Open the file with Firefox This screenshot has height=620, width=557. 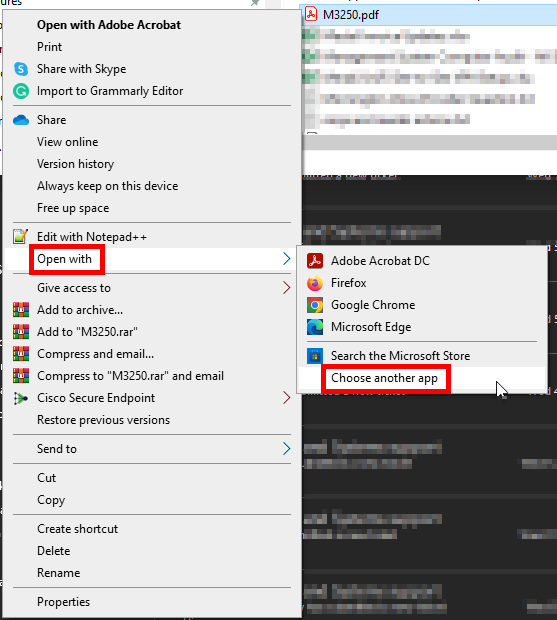coord(422,283)
